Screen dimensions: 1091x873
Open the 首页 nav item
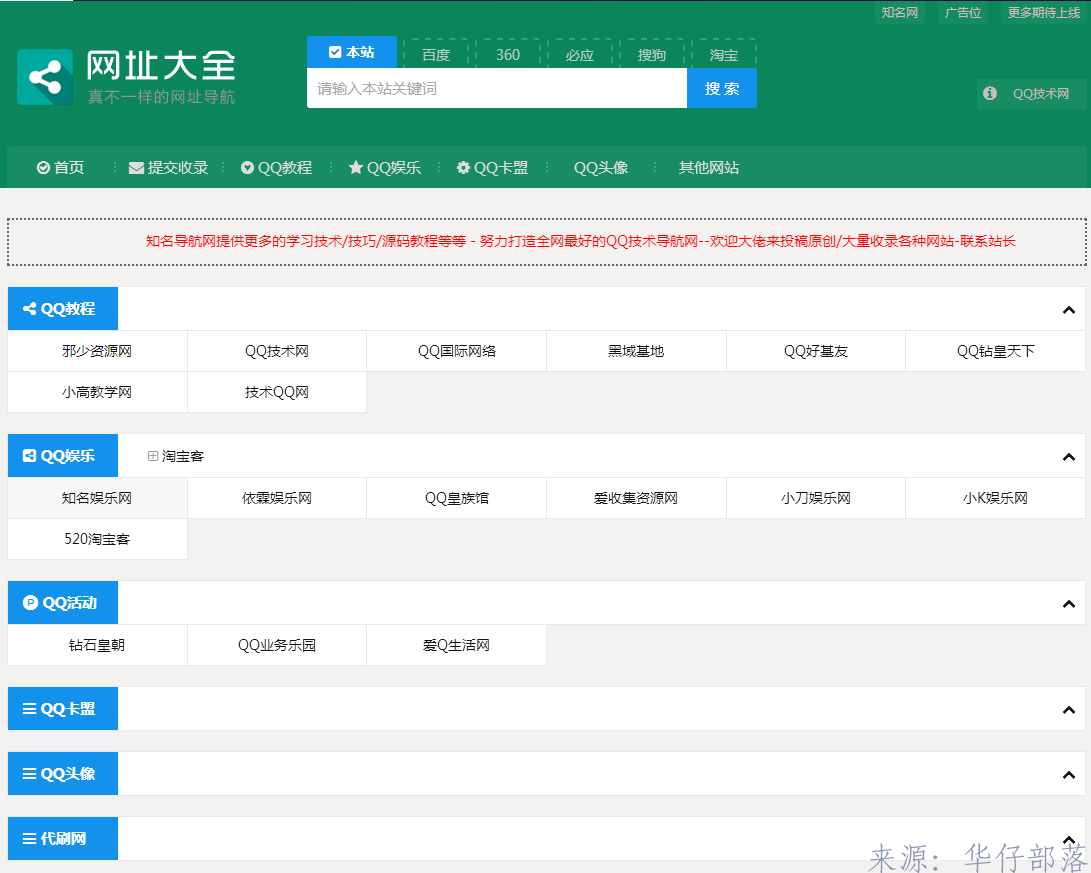[x=61, y=168]
